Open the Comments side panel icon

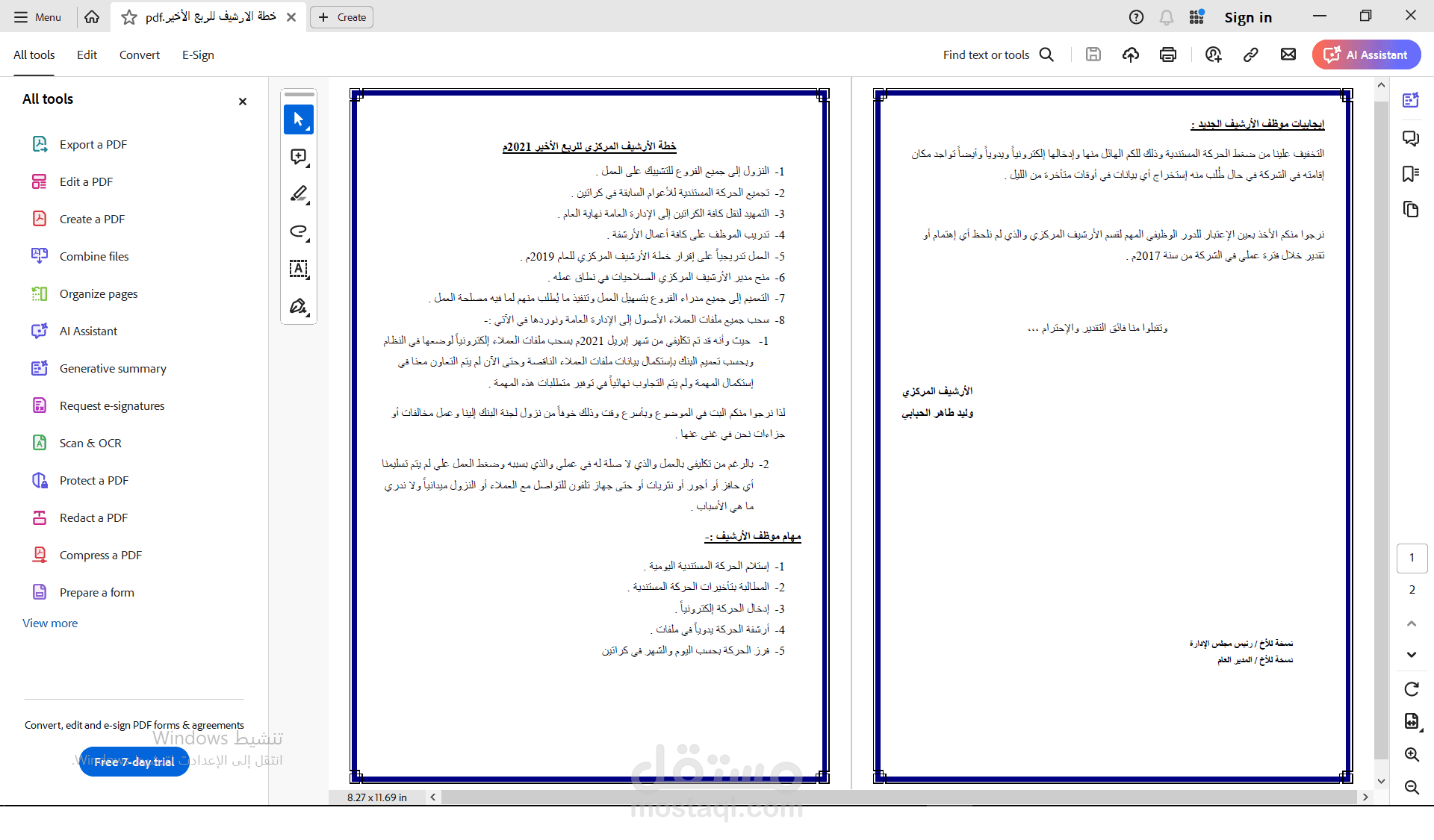point(1411,138)
